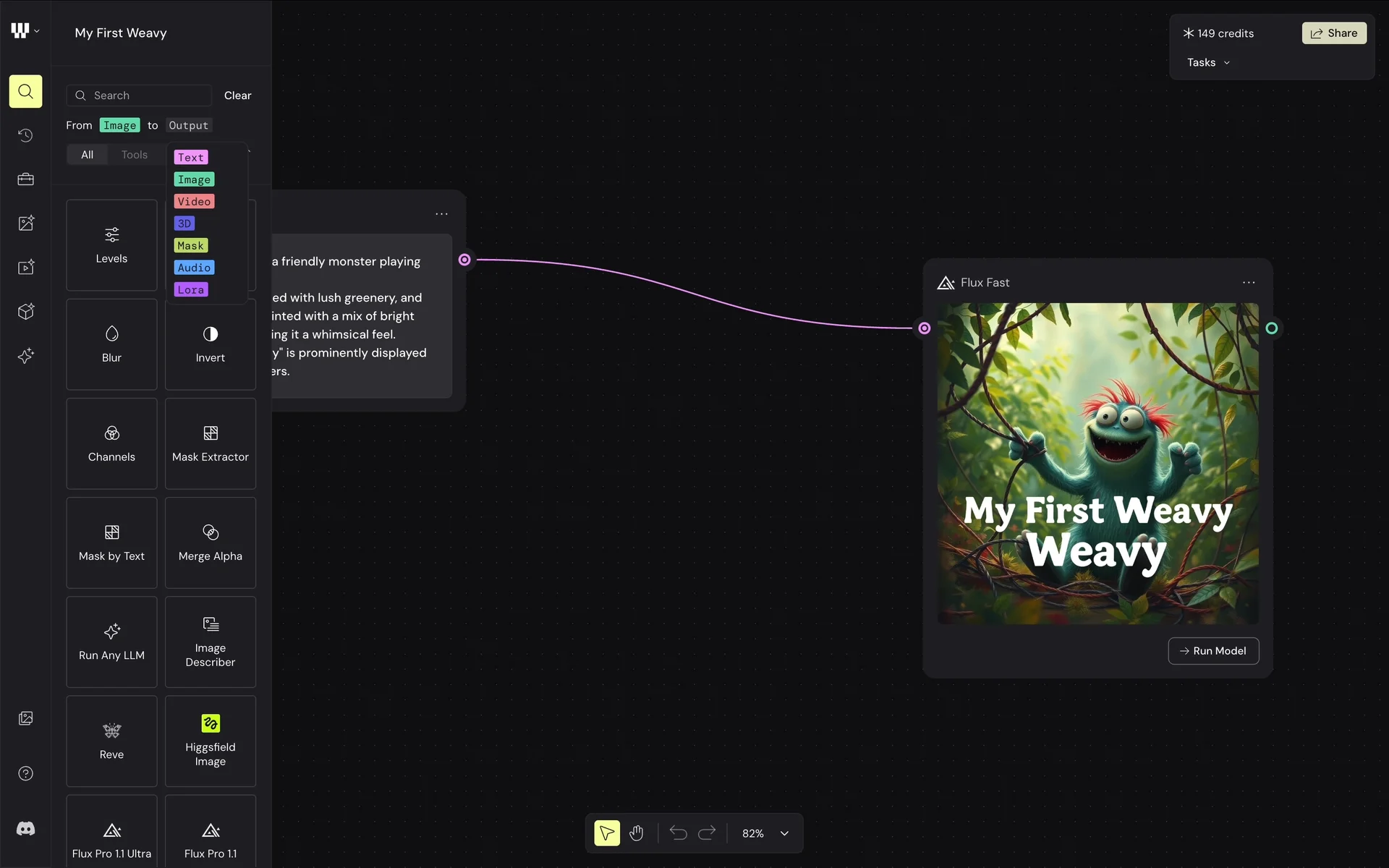Open the help question mark icon
The height and width of the screenshot is (868, 1389).
click(25, 773)
